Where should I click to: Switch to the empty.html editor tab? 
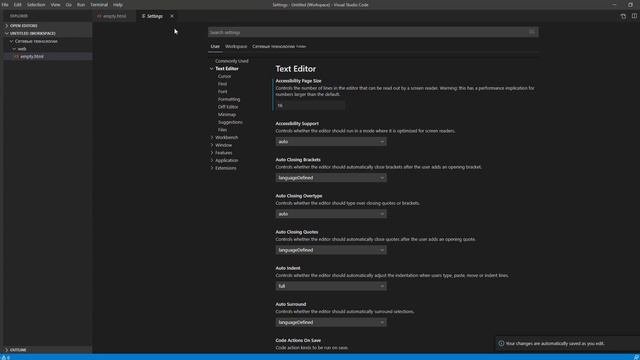tap(114, 16)
